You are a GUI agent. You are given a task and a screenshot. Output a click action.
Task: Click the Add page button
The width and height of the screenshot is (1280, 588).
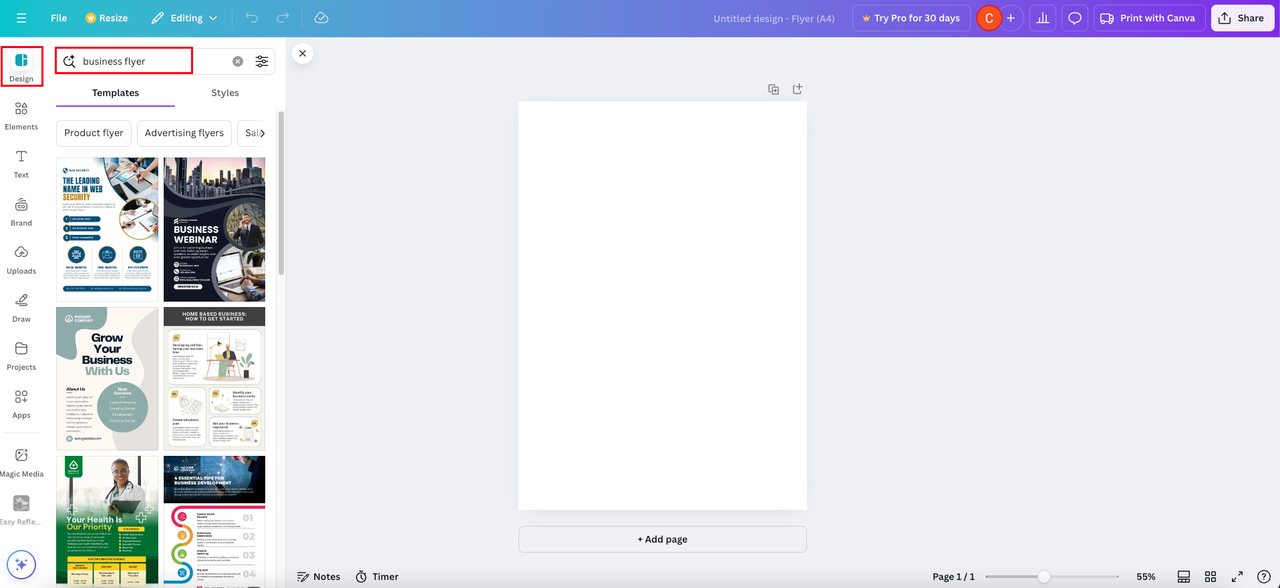click(x=662, y=539)
